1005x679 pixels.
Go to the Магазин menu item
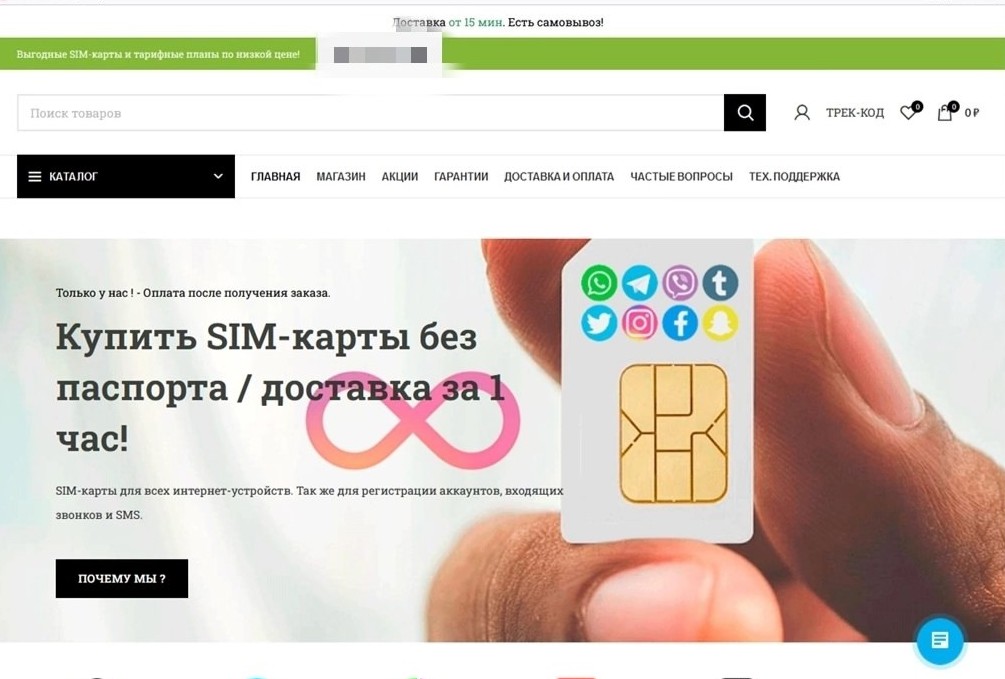tap(341, 176)
